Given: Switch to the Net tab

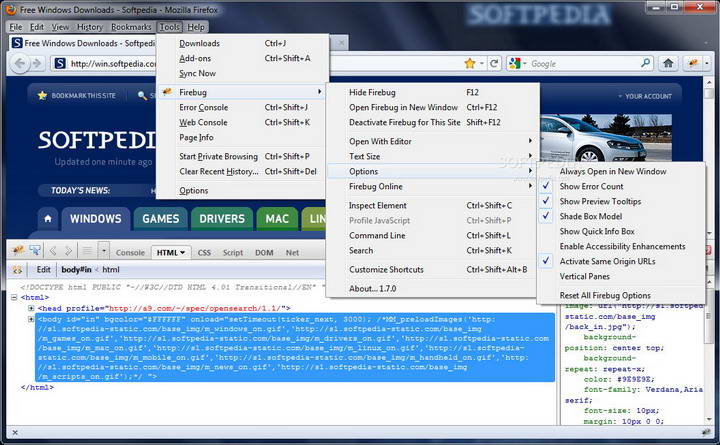Looking at the screenshot, I should coord(292,253).
